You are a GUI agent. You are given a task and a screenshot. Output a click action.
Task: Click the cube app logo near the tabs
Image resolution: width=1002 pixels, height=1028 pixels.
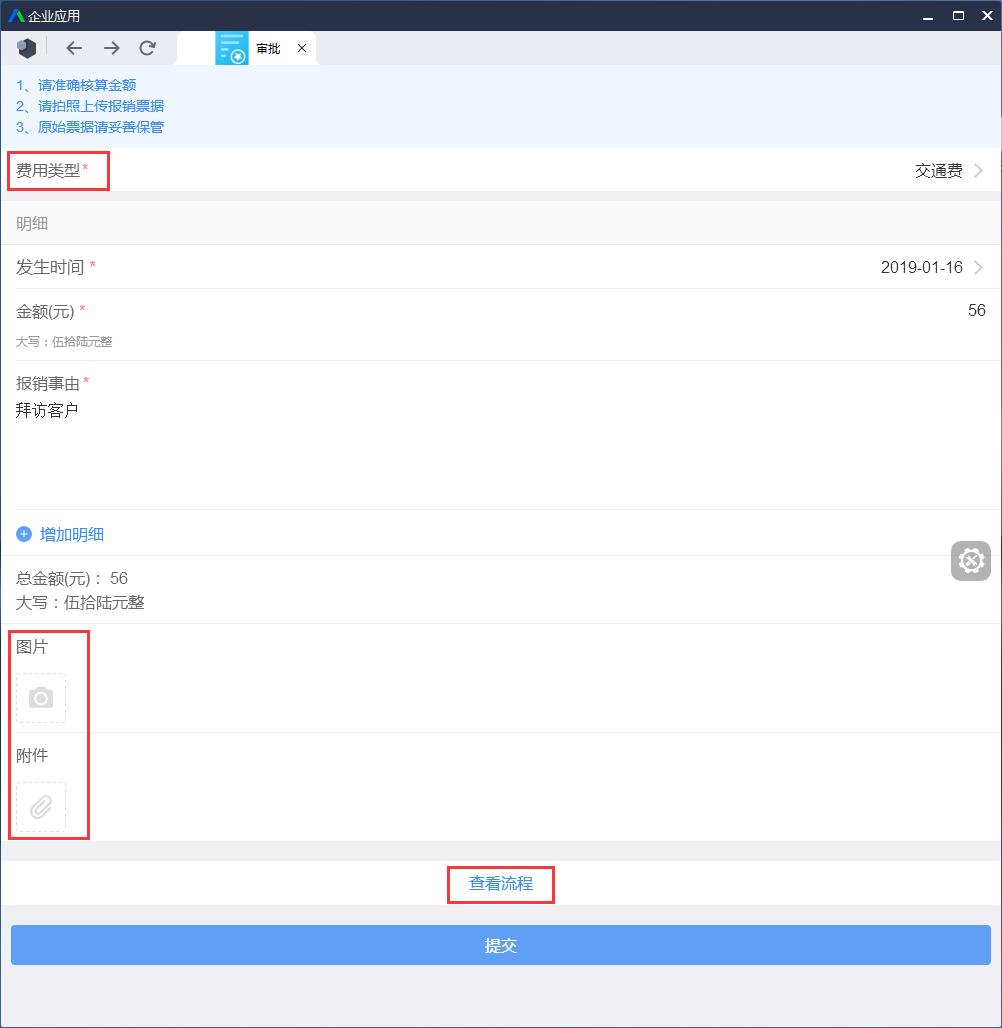click(x=26, y=47)
